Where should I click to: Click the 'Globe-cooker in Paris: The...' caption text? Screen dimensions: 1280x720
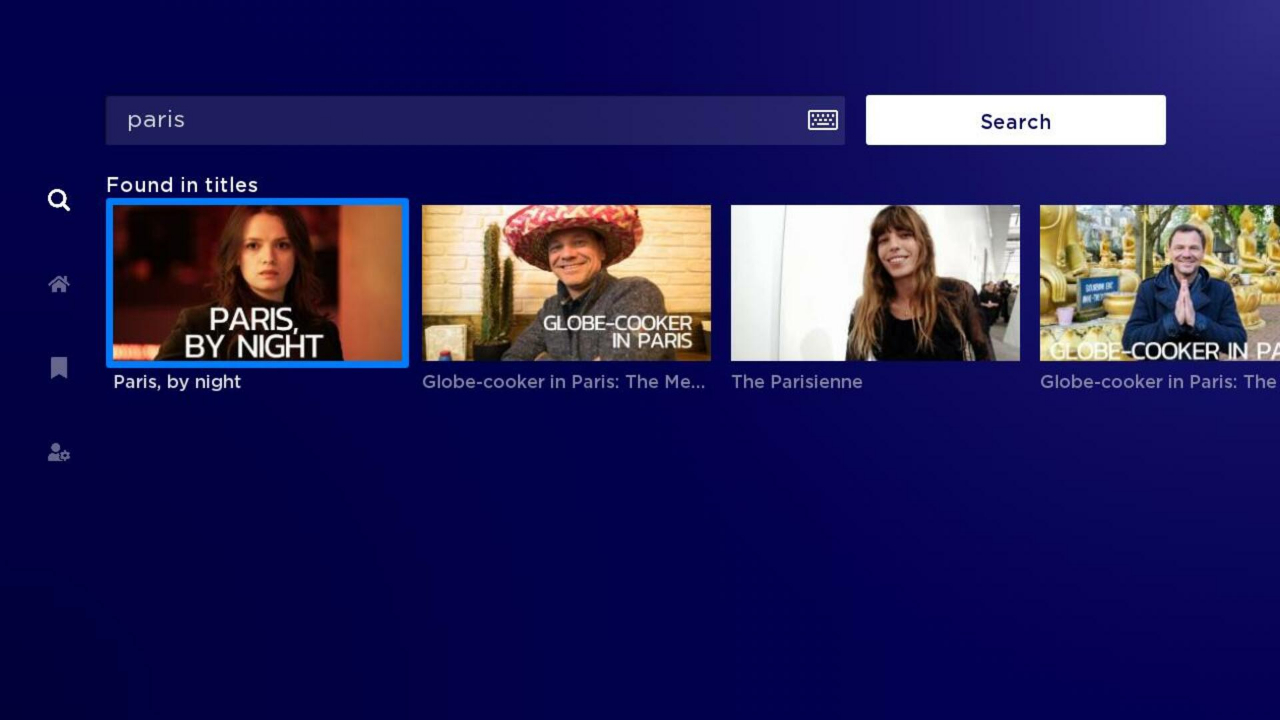click(x=563, y=382)
